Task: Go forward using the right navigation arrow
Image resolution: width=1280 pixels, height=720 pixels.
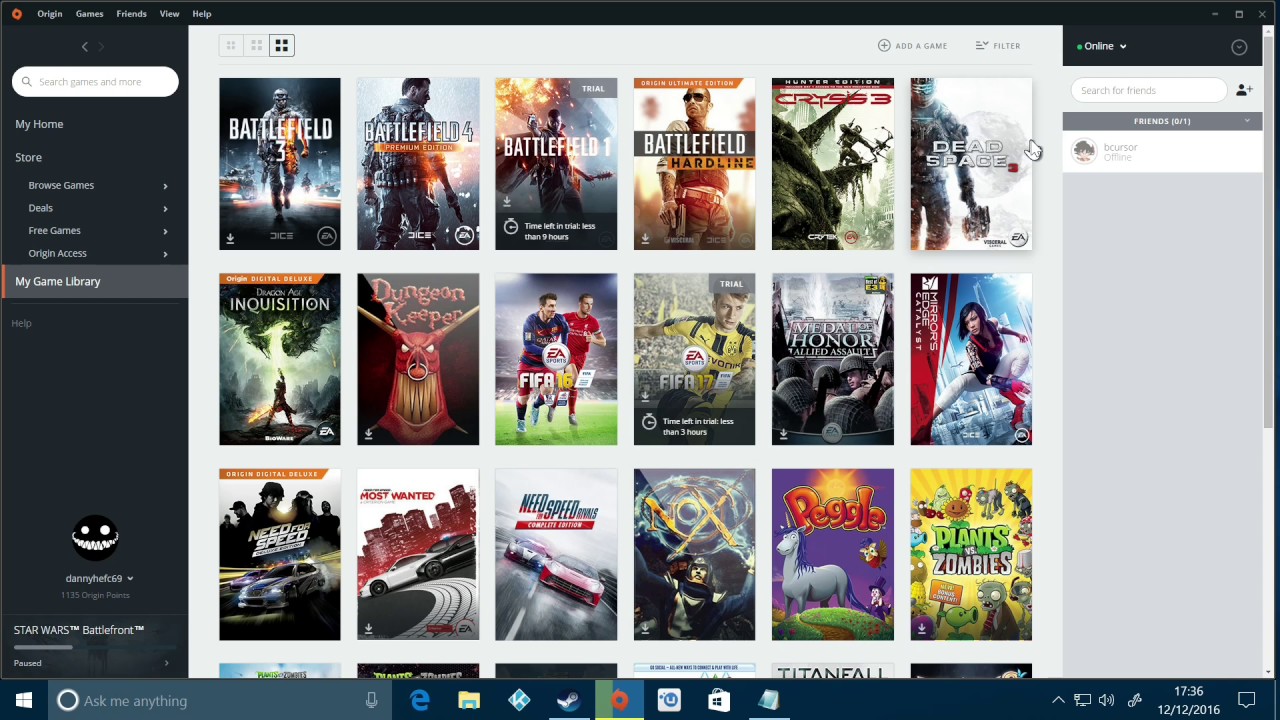Action: pos(101,47)
